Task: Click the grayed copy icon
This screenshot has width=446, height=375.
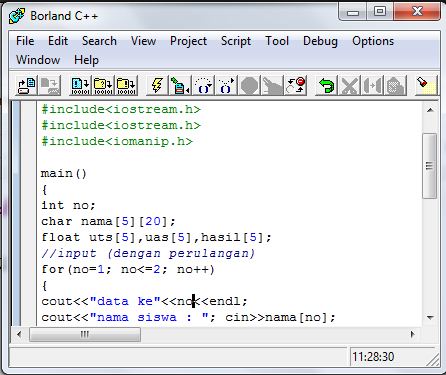Action: tap(372, 86)
